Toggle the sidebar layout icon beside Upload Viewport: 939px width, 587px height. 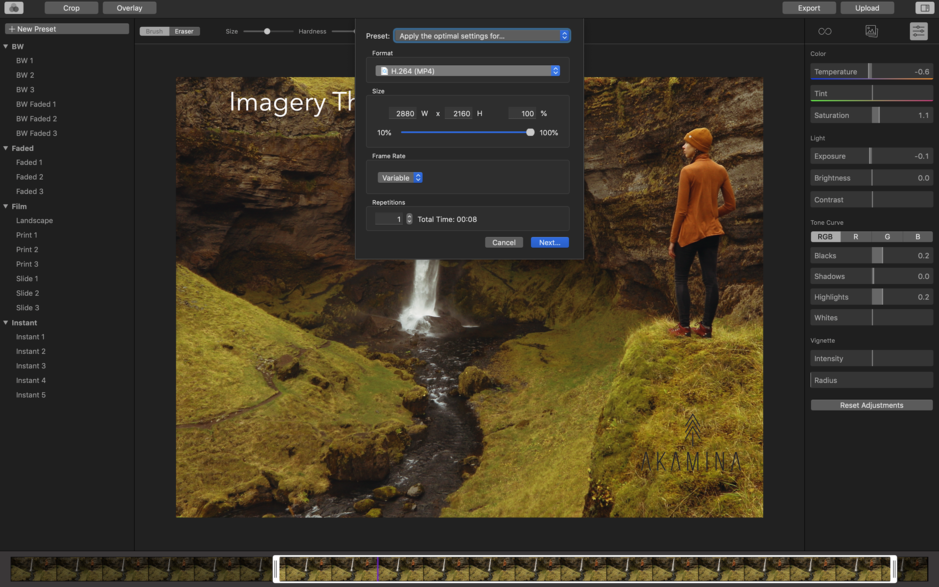[923, 7]
